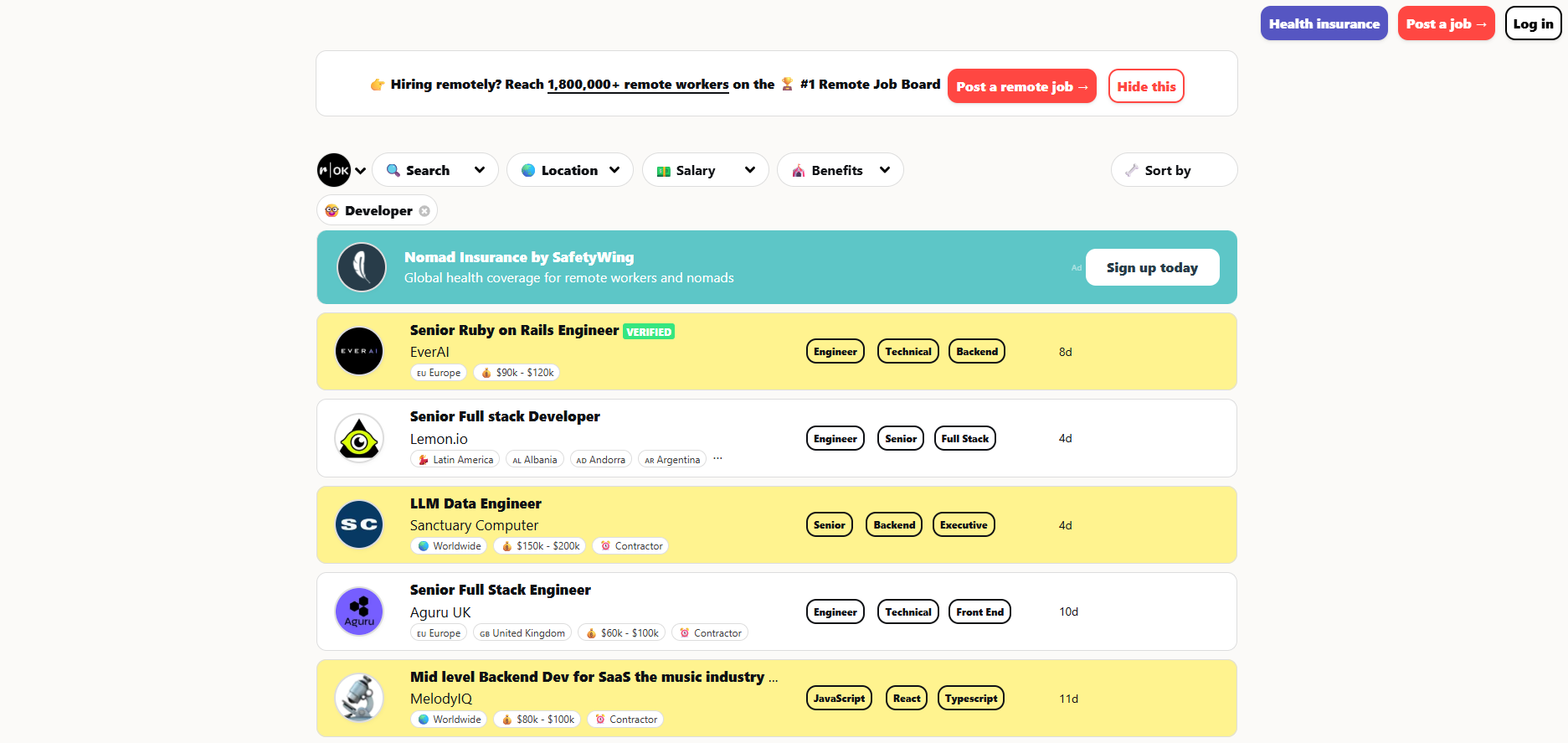The image size is (1568, 743).
Task: Open Senior Ruby on Rails Engineer job
Action: pyautogui.click(x=514, y=330)
